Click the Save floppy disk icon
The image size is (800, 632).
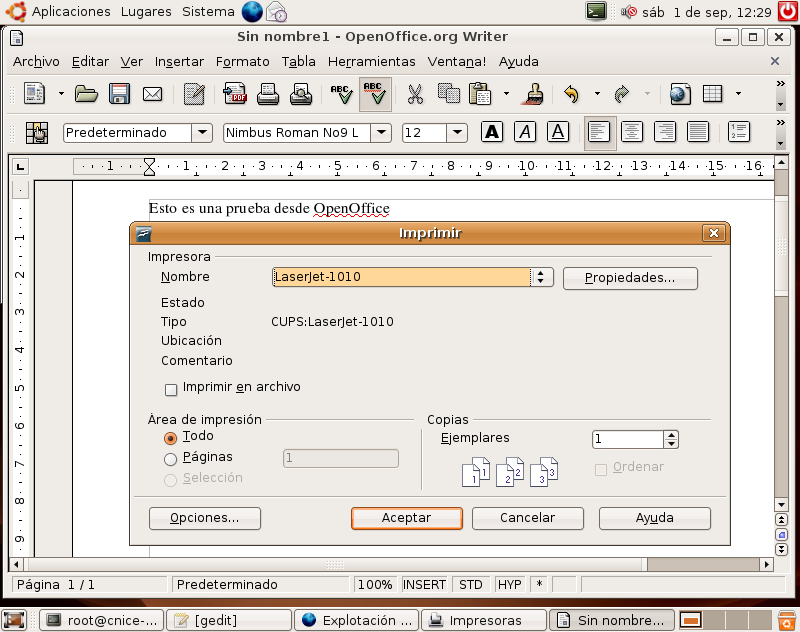coord(119,95)
